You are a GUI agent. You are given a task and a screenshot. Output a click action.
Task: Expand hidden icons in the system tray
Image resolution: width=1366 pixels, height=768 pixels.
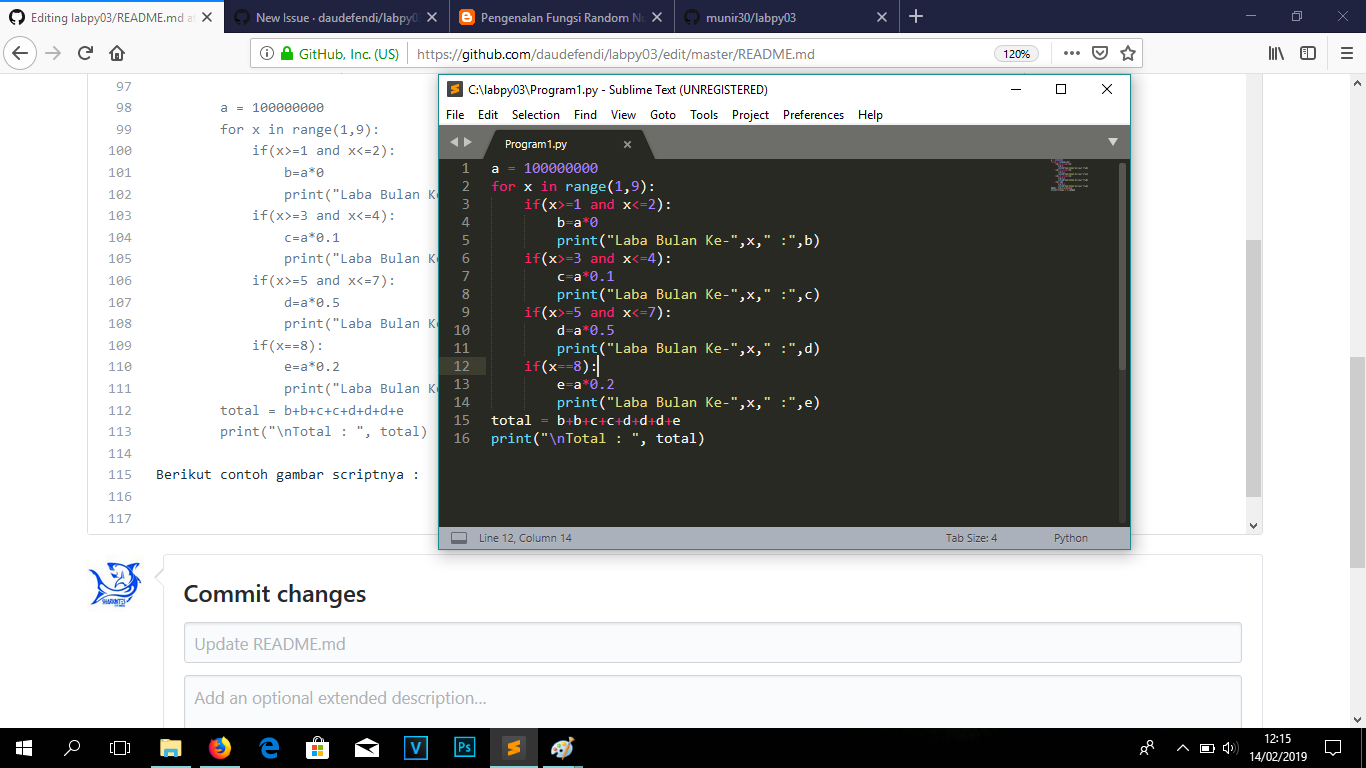coord(1181,747)
